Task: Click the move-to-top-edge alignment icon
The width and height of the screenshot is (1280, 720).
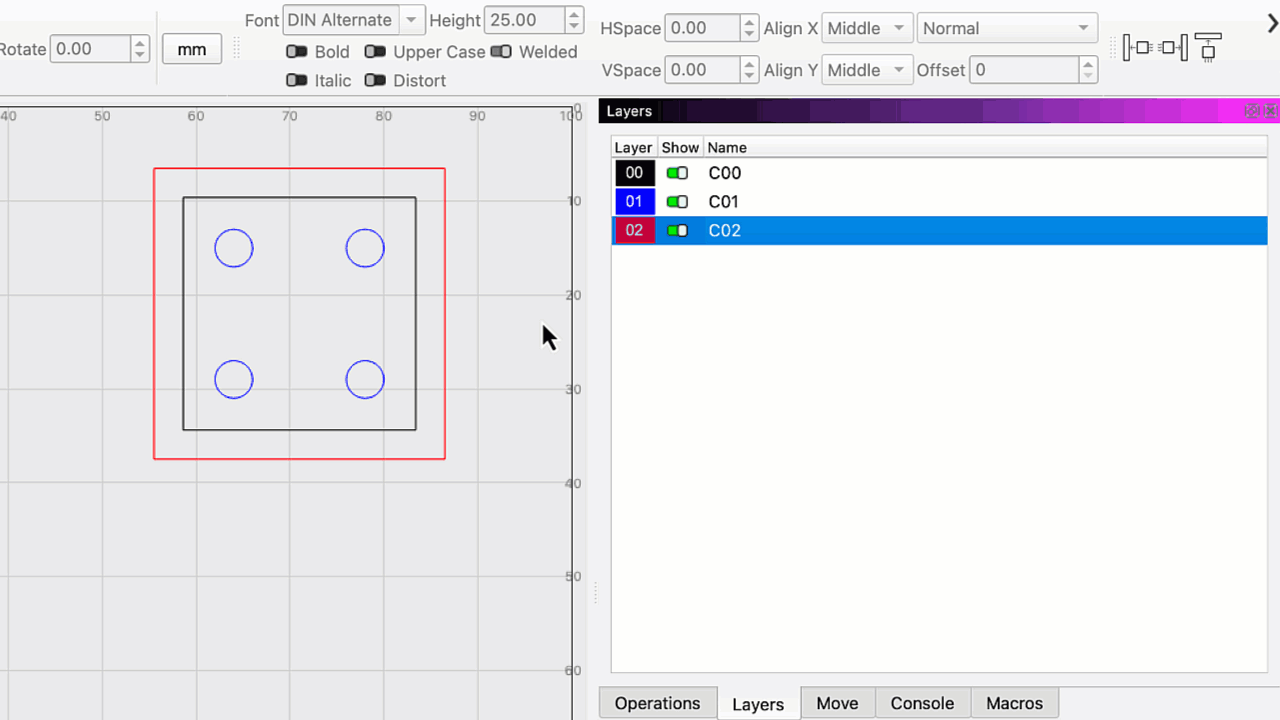Action: pos(1208,47)
